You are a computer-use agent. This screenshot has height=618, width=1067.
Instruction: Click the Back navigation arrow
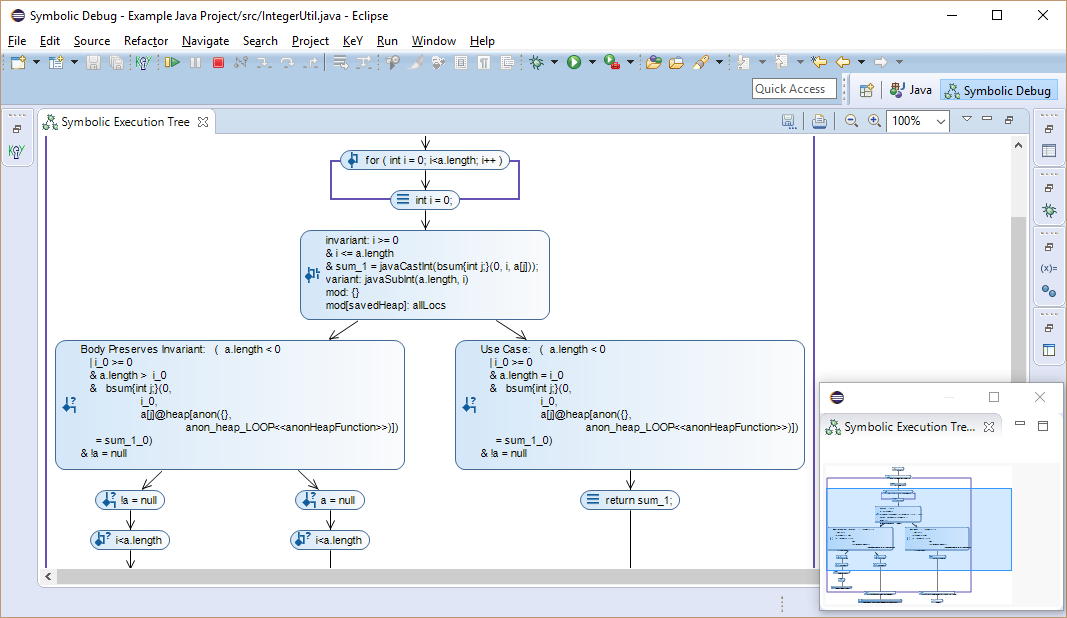(x=842, y=62)
